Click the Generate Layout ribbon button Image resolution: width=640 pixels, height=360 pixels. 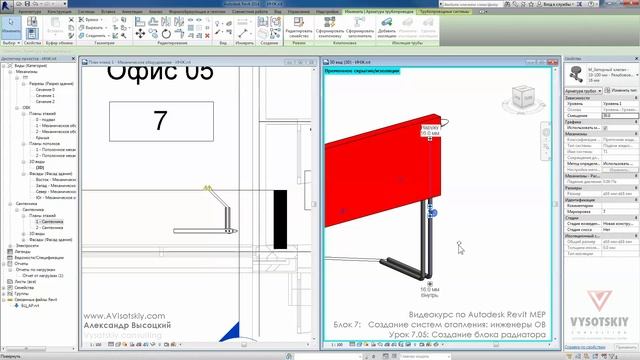(x=330, y=27)
